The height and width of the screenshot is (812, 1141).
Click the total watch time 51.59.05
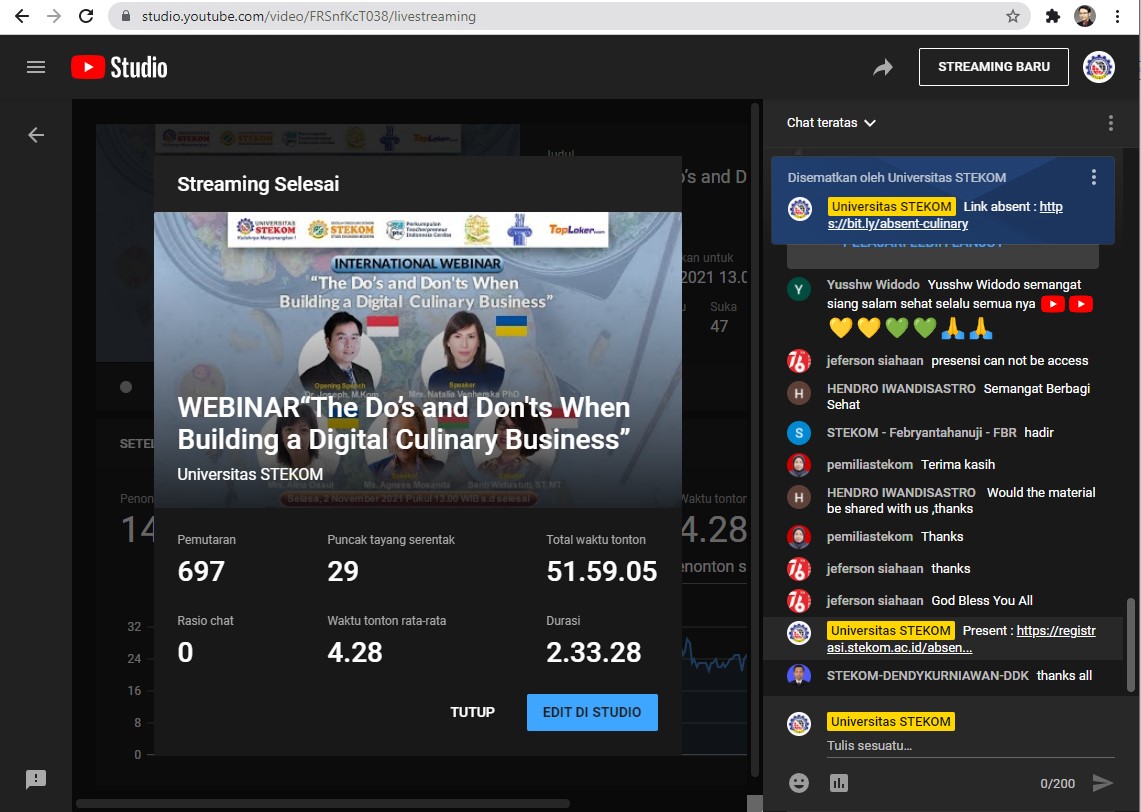(602, 571)
